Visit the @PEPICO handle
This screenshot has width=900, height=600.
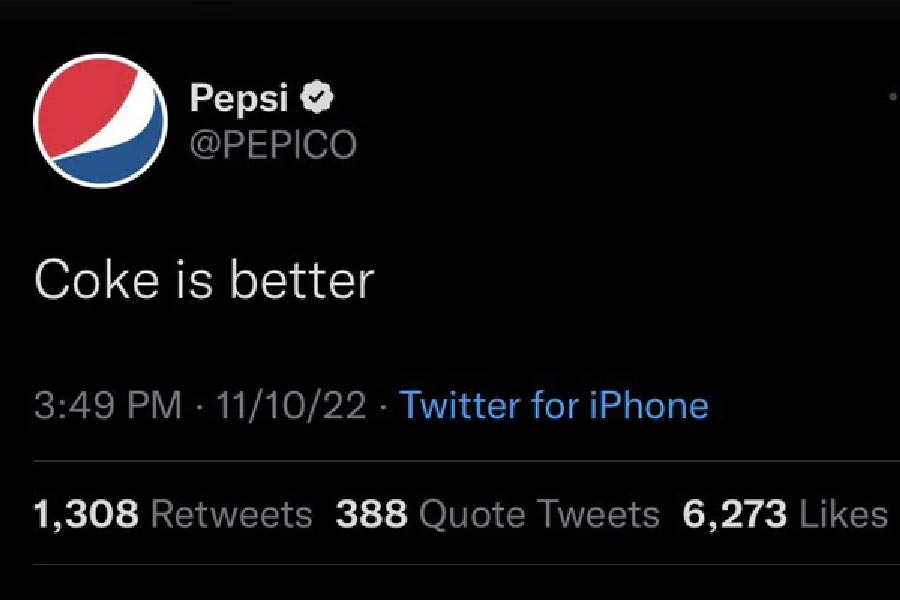[x=272, y=144]
